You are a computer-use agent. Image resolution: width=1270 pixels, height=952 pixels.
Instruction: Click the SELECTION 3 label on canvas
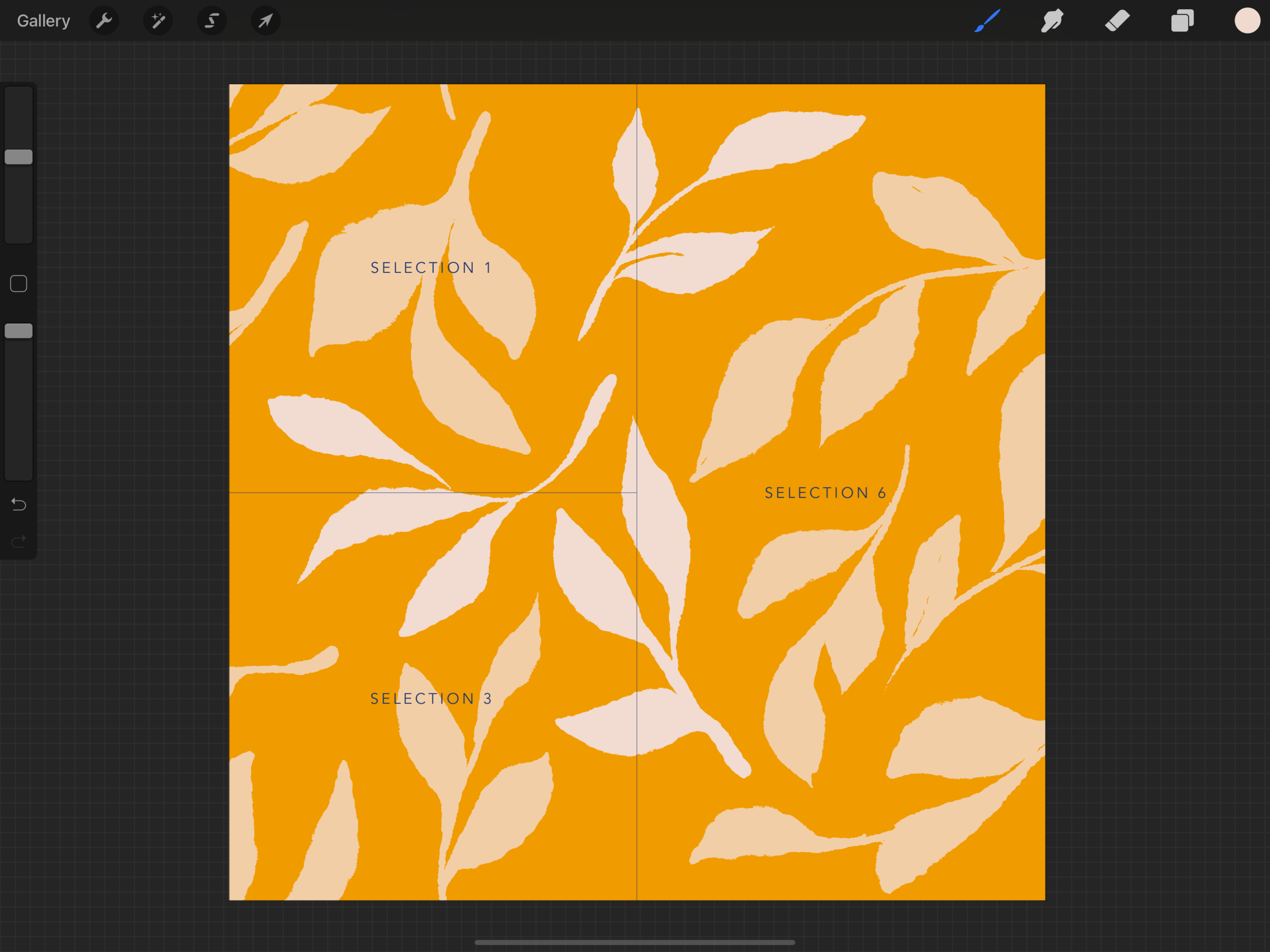coord(431,698)
